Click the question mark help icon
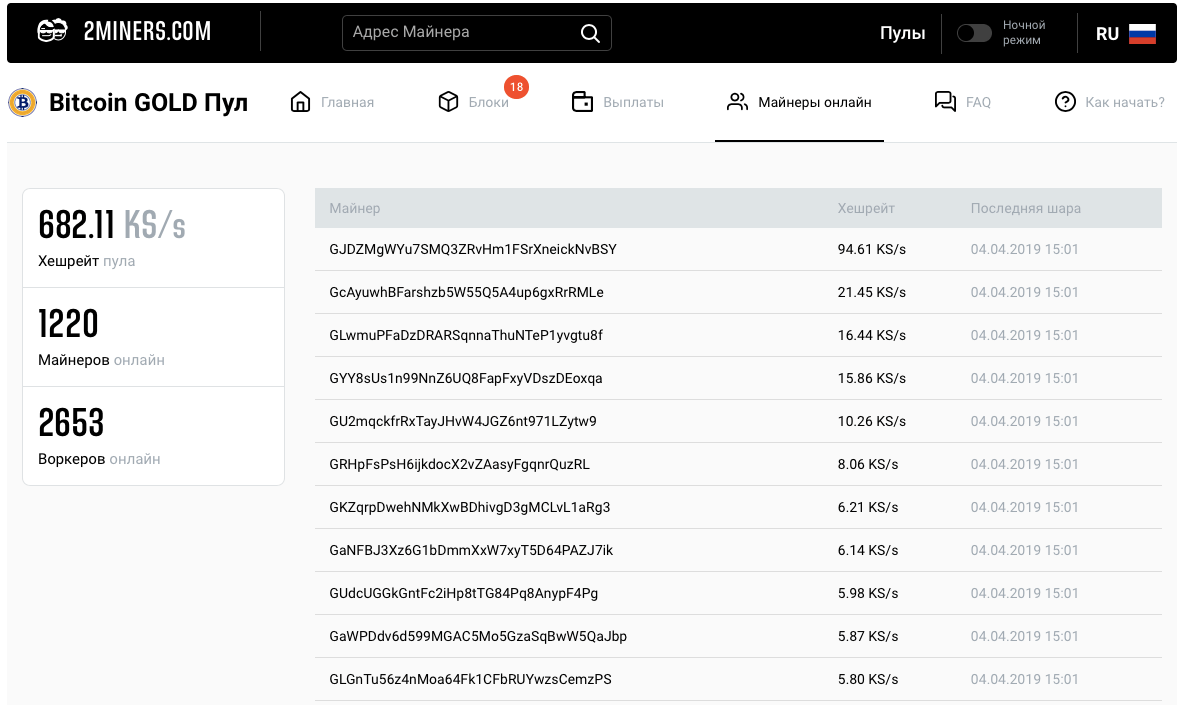 [x=1065, y=102]
